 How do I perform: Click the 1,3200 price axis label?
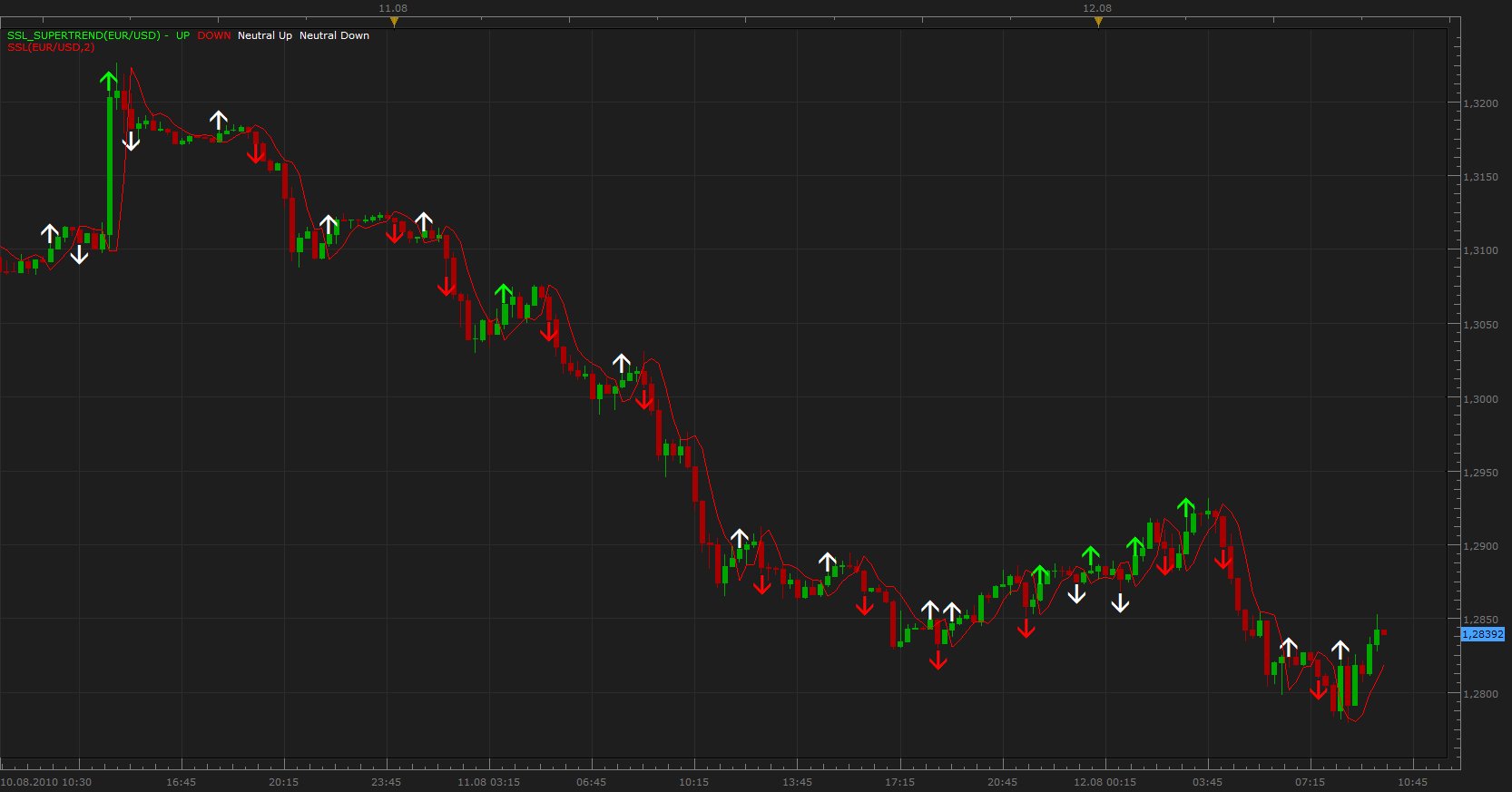(x=1481, y=103)
